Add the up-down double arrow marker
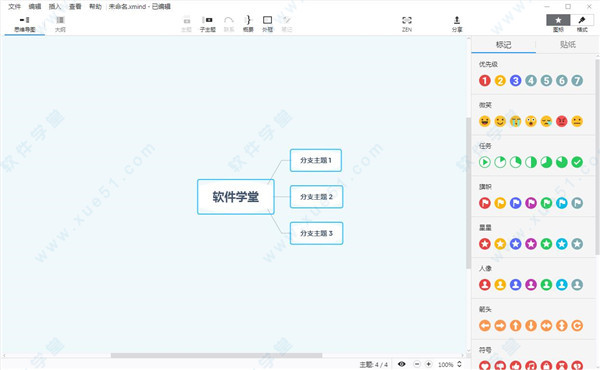The width and height of the screenshot is (600, 370). click(x=562, y=326)
